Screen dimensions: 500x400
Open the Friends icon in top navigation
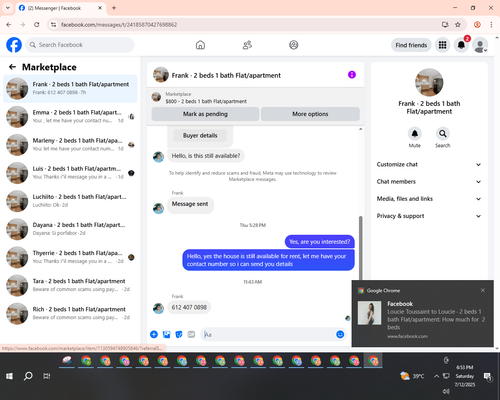pyautogui.click(x=247, y=45)
